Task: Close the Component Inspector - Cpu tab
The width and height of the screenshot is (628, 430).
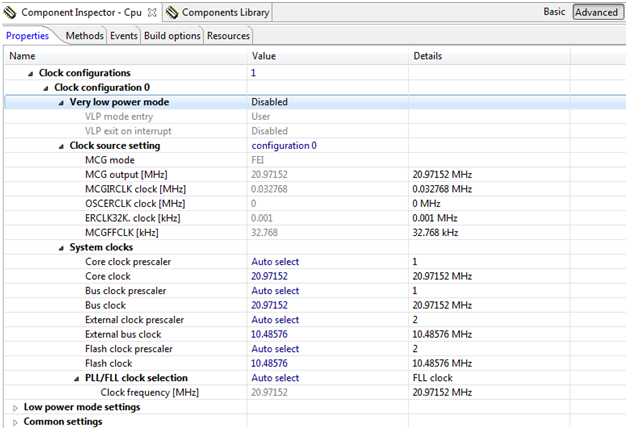Action: (x=152, y=12)
